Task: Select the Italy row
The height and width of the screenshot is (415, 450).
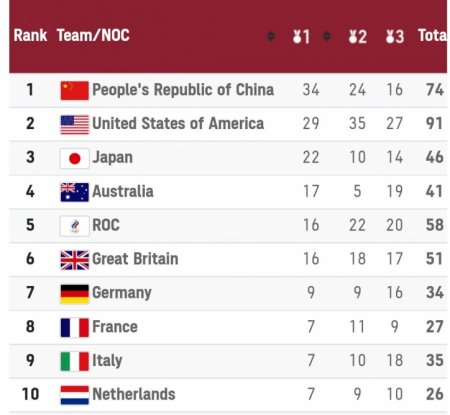Action: click(228, 361)
